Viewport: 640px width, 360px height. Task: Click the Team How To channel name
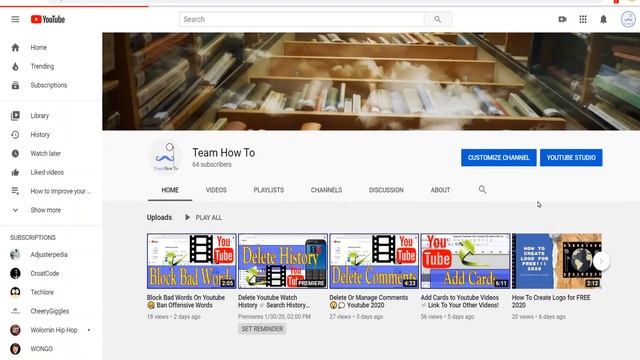coord(224,153)
